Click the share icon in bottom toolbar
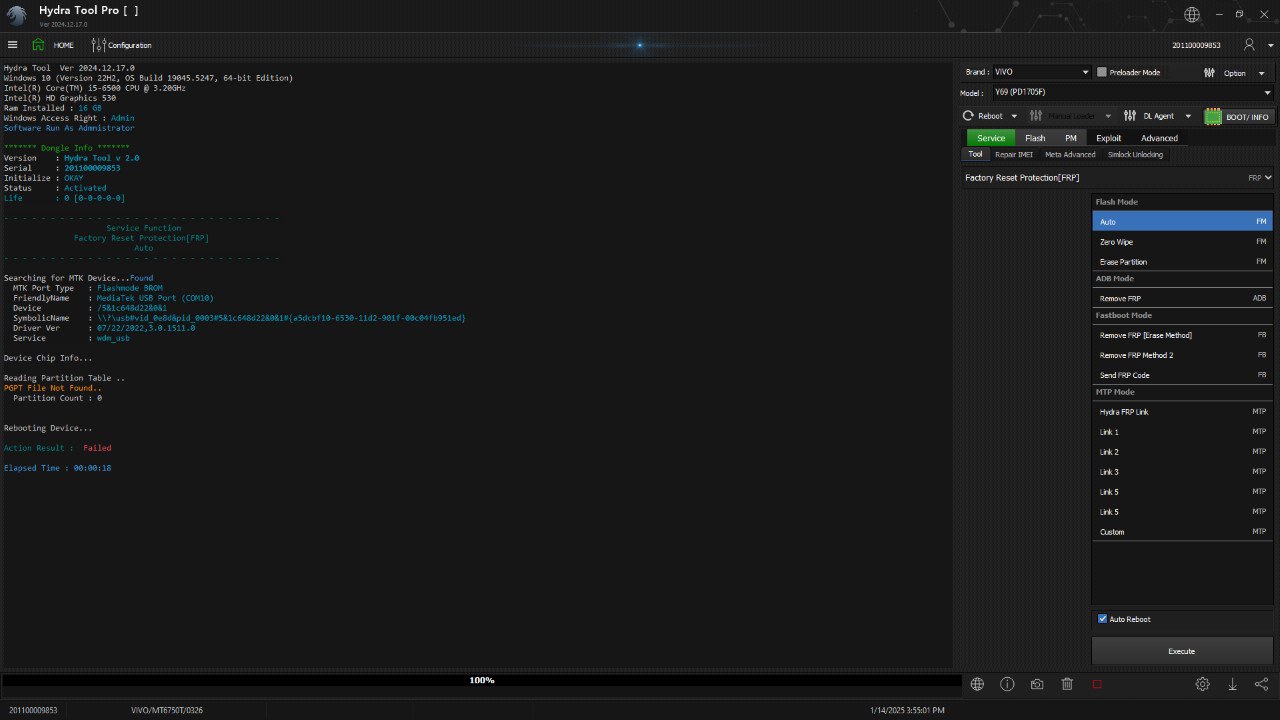This screenshot has width=1280, height=720. [x=1261, y=684]
